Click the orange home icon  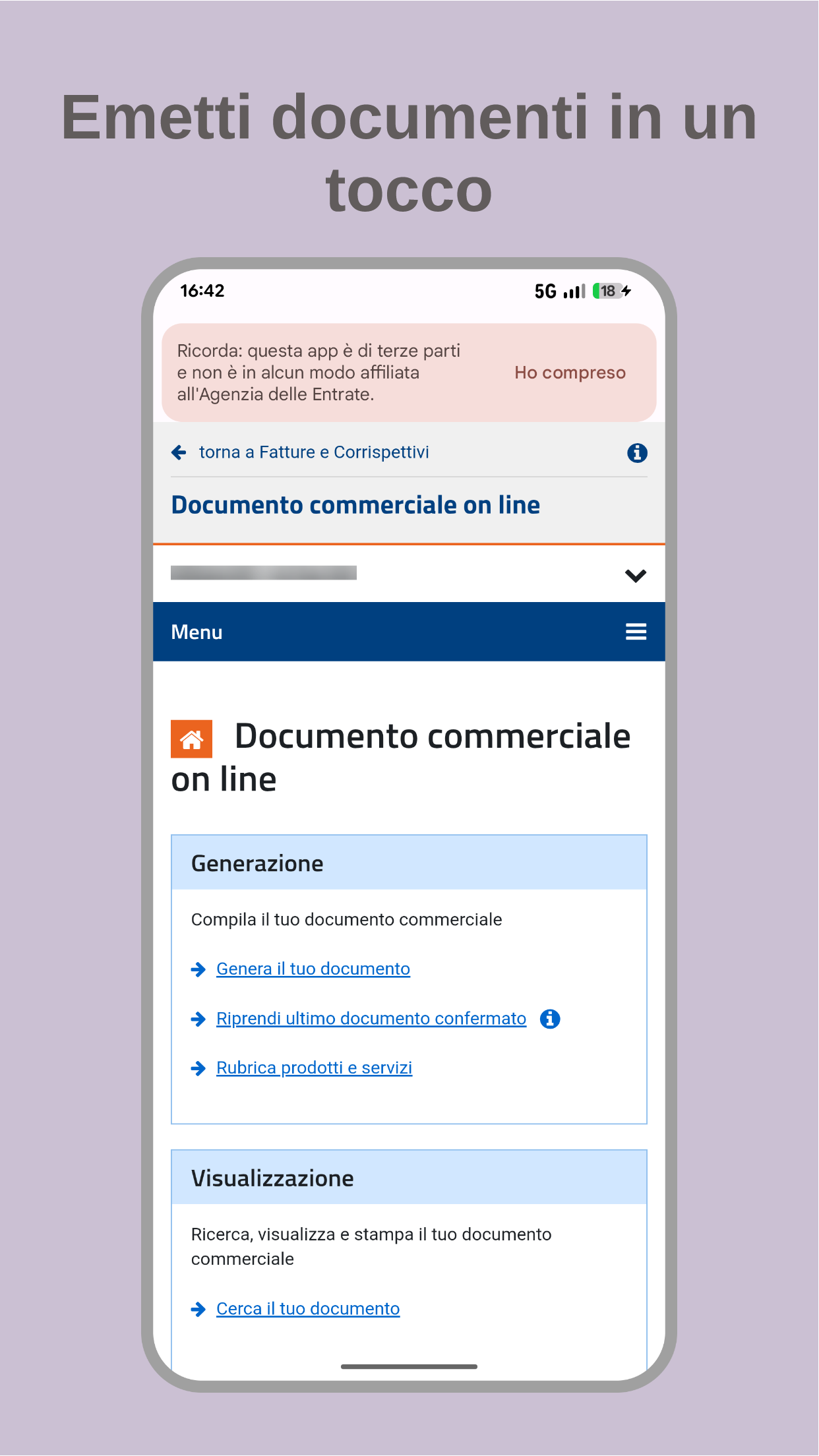coord(191,739)
